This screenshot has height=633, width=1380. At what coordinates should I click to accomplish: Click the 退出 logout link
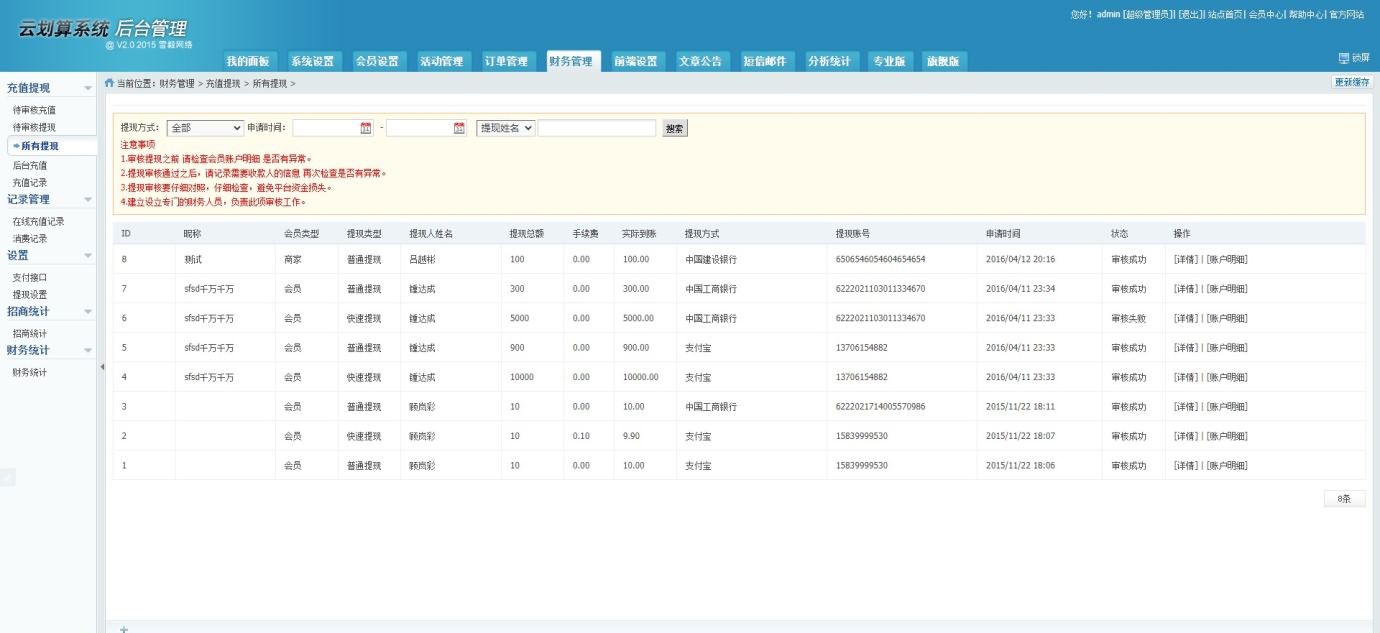coord(1191,14)
